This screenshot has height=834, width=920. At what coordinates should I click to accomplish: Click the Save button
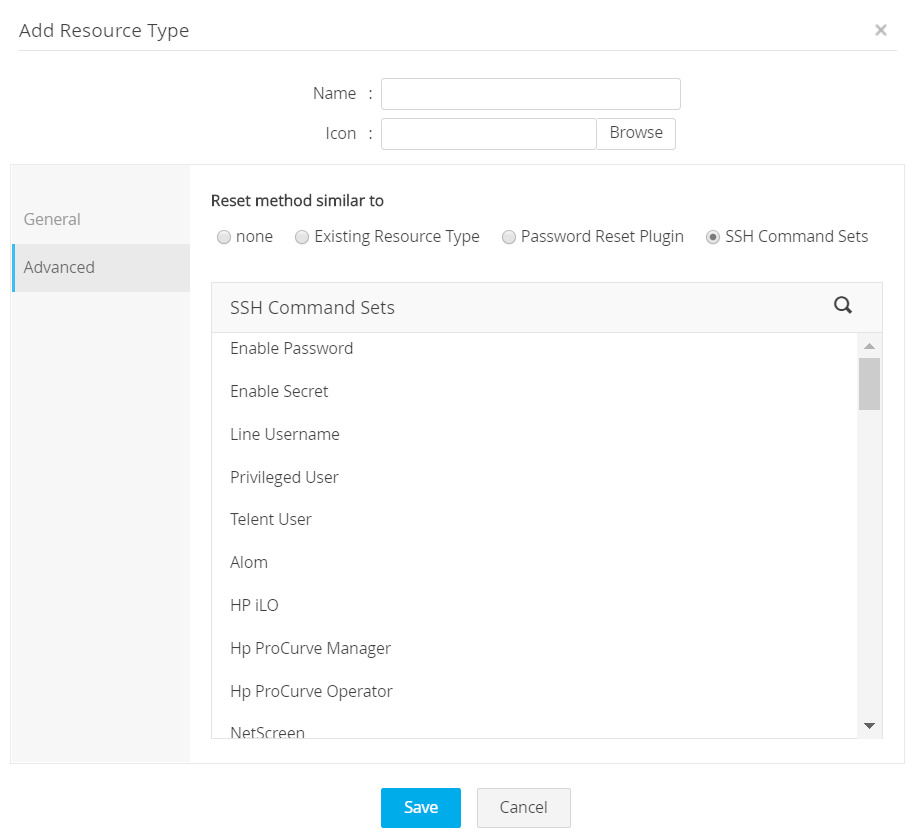[x=420, y=807]
